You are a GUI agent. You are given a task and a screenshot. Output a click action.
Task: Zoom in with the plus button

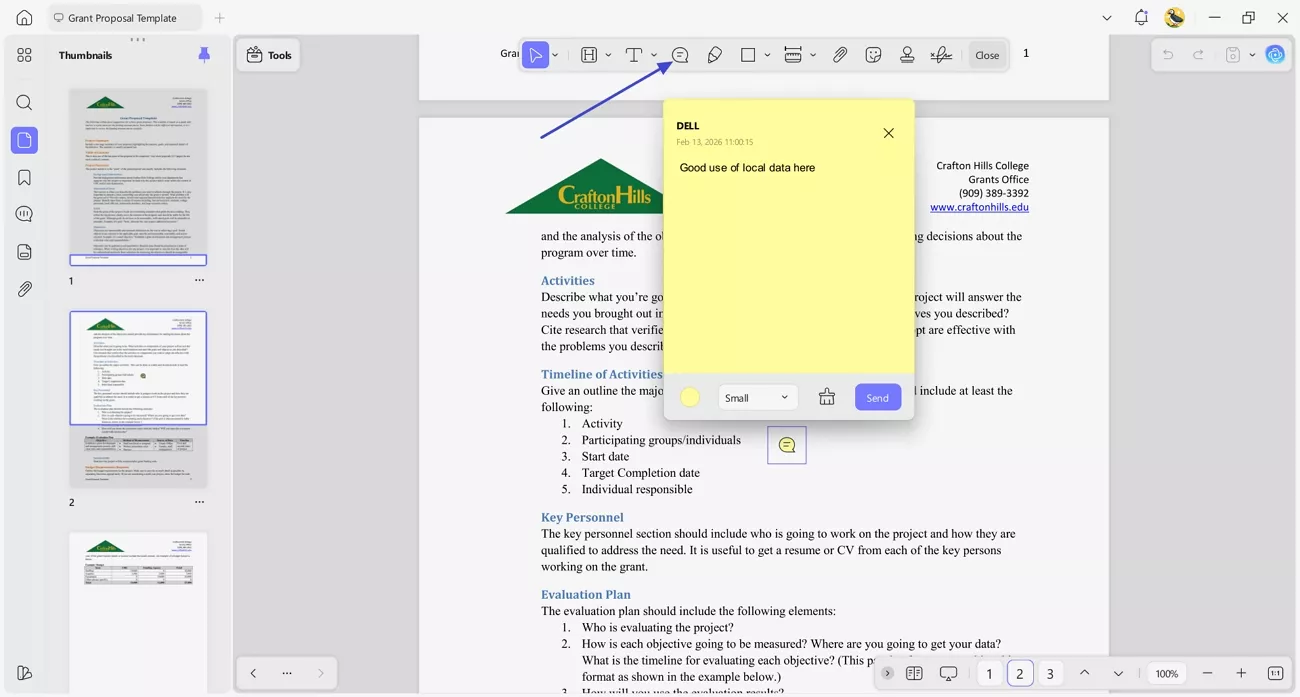tap(1241, 674)
